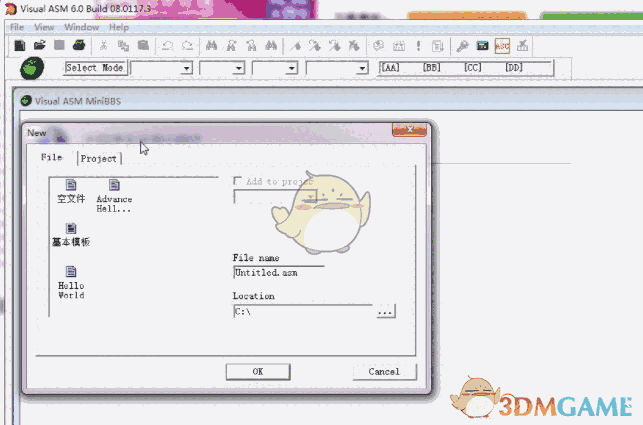Screen dimensions: 643x425
Task: Click the orange ABC spell-check icon
Action: pos(502,46)
